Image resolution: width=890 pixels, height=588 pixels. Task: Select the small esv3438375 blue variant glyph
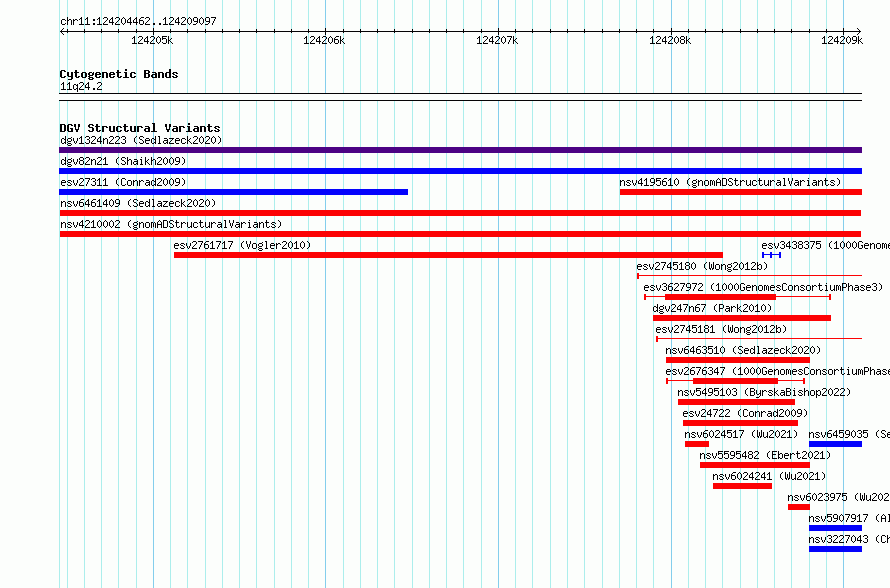(x=771, y=255)
